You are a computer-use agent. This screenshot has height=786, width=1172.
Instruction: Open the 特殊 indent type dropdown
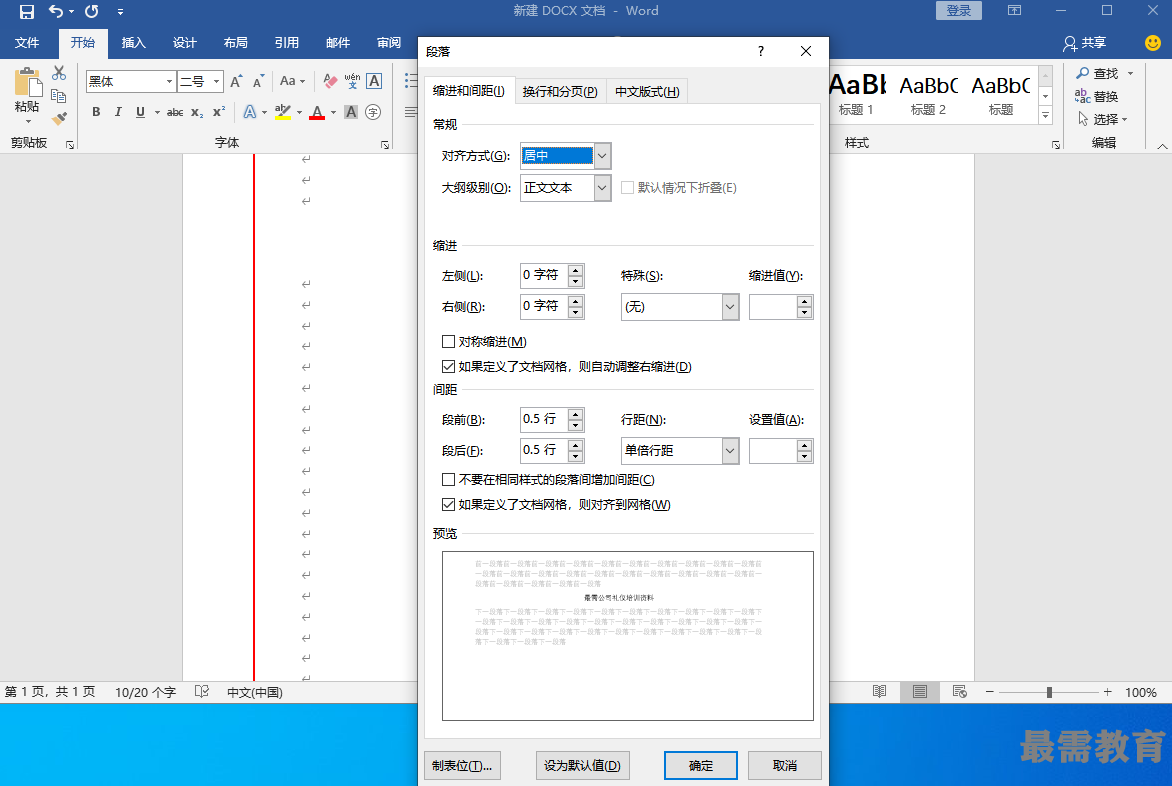(730, 307)
